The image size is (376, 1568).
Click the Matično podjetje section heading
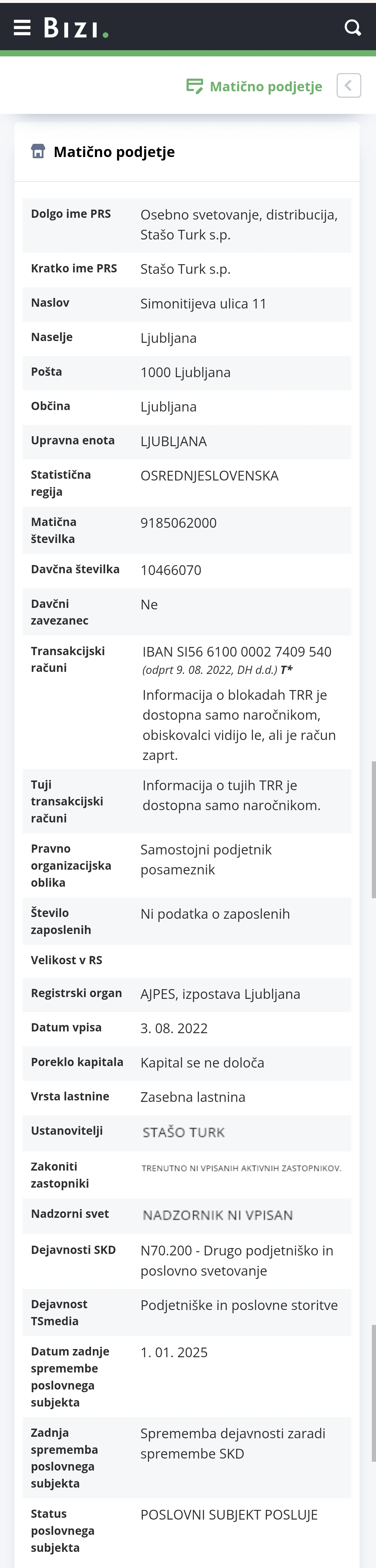point(114,151)
